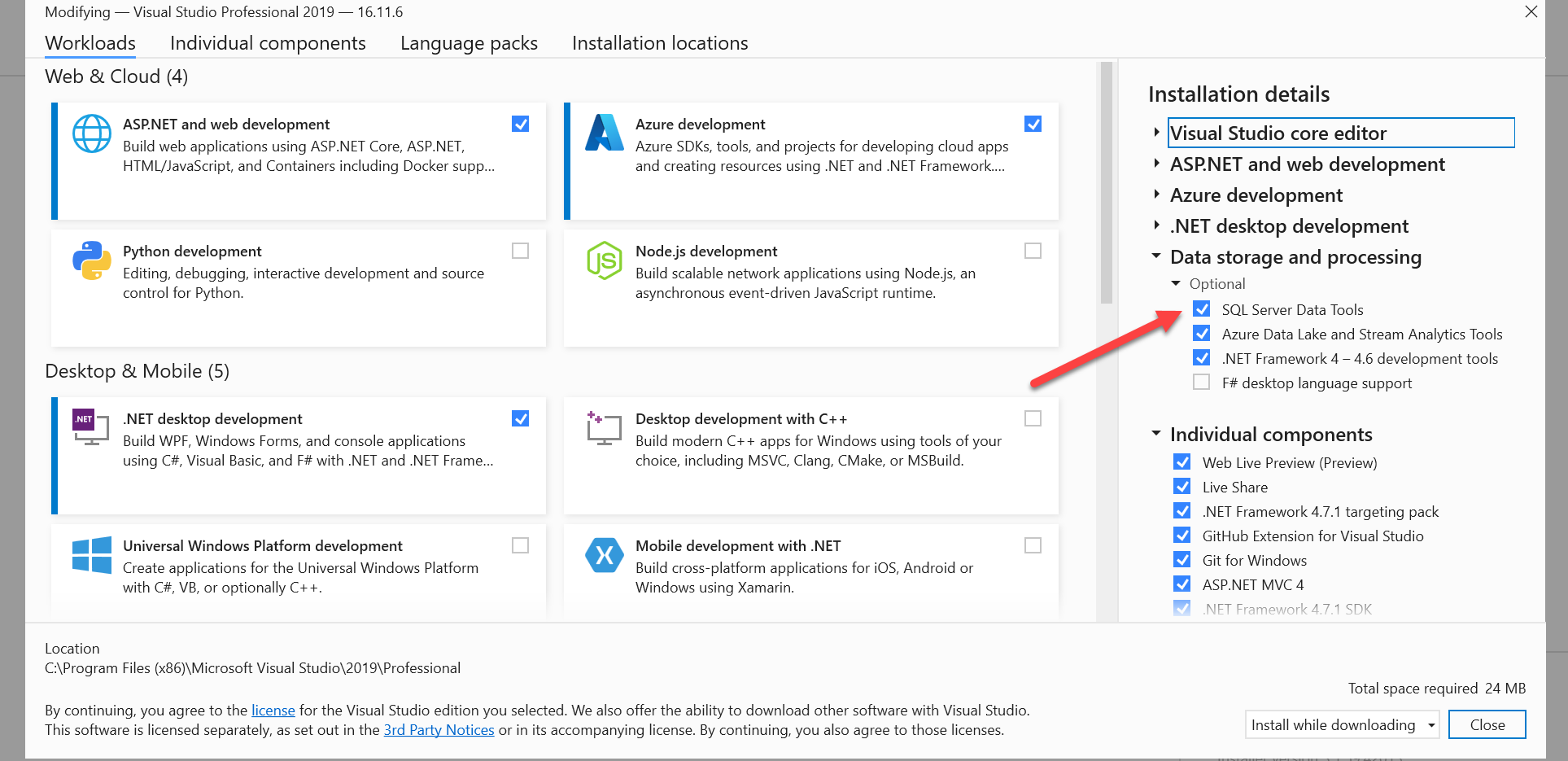Screen dimensions: 1568x761
Task: Uncheck Web Live Preview (Preview) component
Action: 1182,461
